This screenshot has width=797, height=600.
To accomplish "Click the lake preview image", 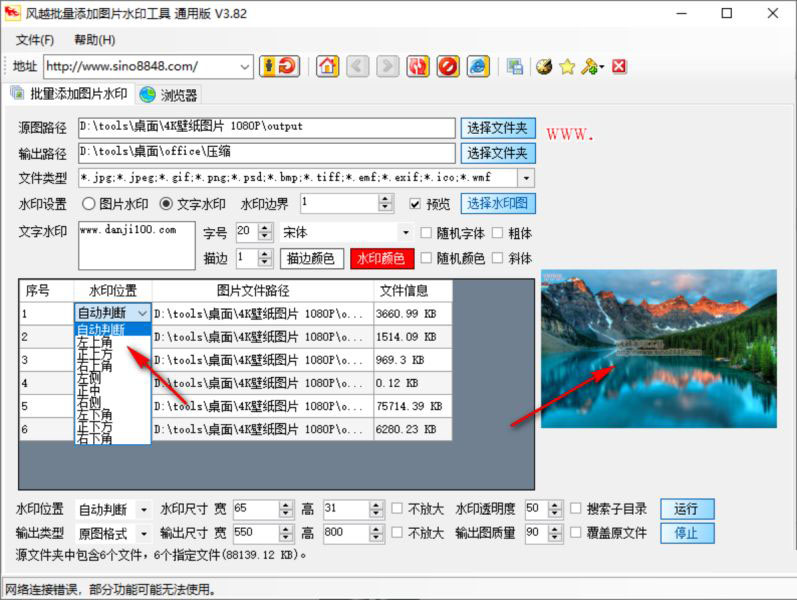I will point(659,348).
